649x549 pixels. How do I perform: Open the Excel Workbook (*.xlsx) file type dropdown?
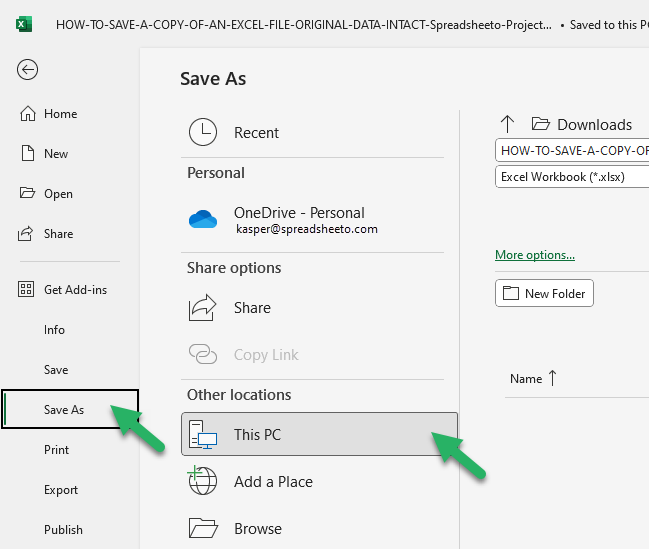[572, 177]
